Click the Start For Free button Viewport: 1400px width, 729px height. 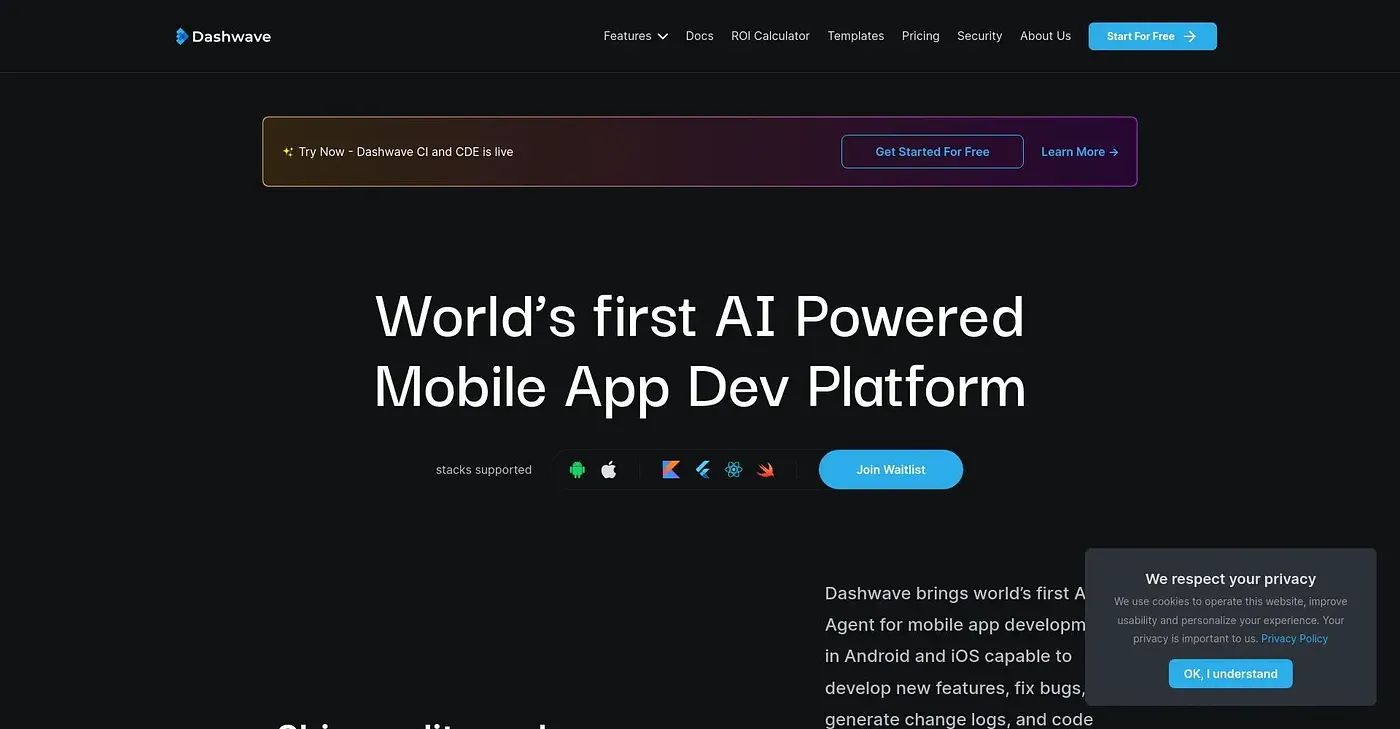click(1152, 36)
